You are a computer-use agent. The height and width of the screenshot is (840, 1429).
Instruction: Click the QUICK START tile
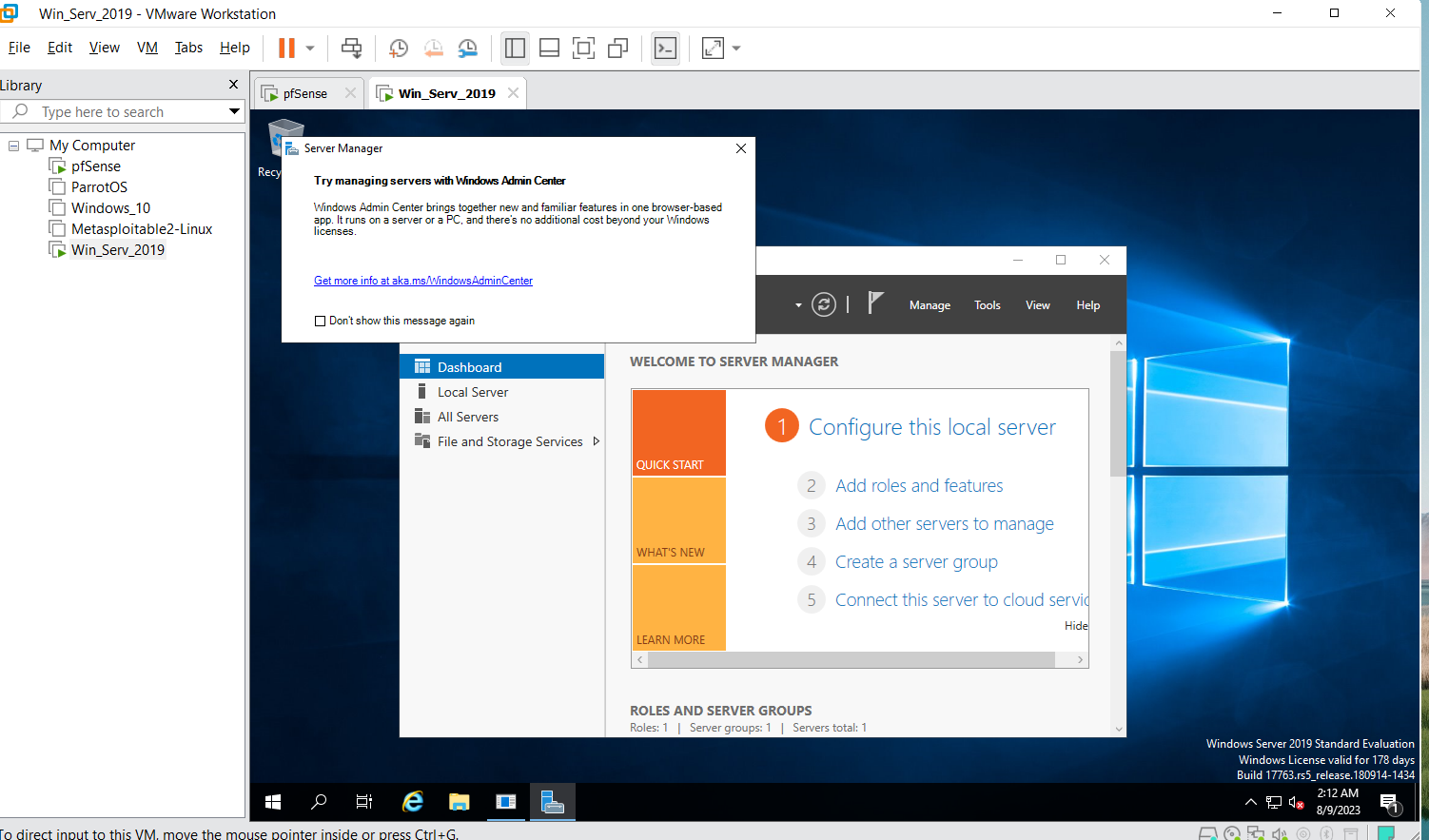[x=679, y=433]
